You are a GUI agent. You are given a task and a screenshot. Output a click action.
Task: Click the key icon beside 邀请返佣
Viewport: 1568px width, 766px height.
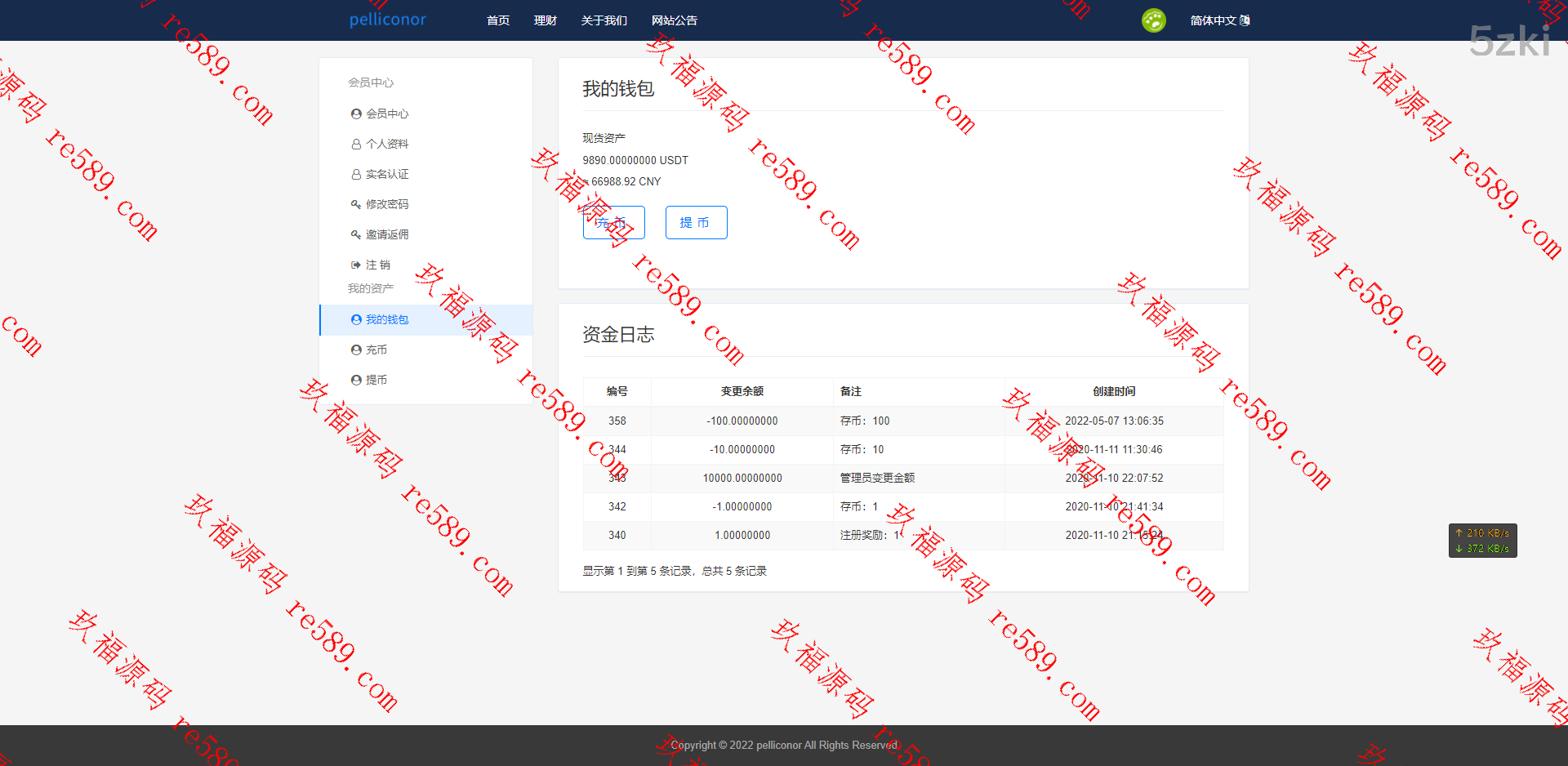point(356,235)
